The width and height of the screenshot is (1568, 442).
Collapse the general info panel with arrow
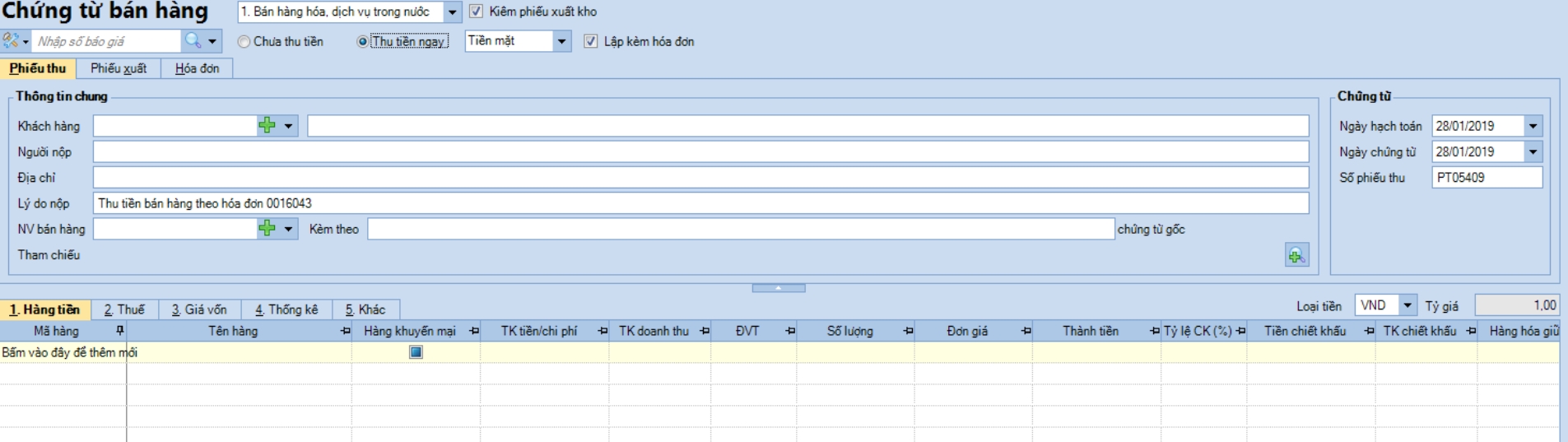tap(779, 288)
